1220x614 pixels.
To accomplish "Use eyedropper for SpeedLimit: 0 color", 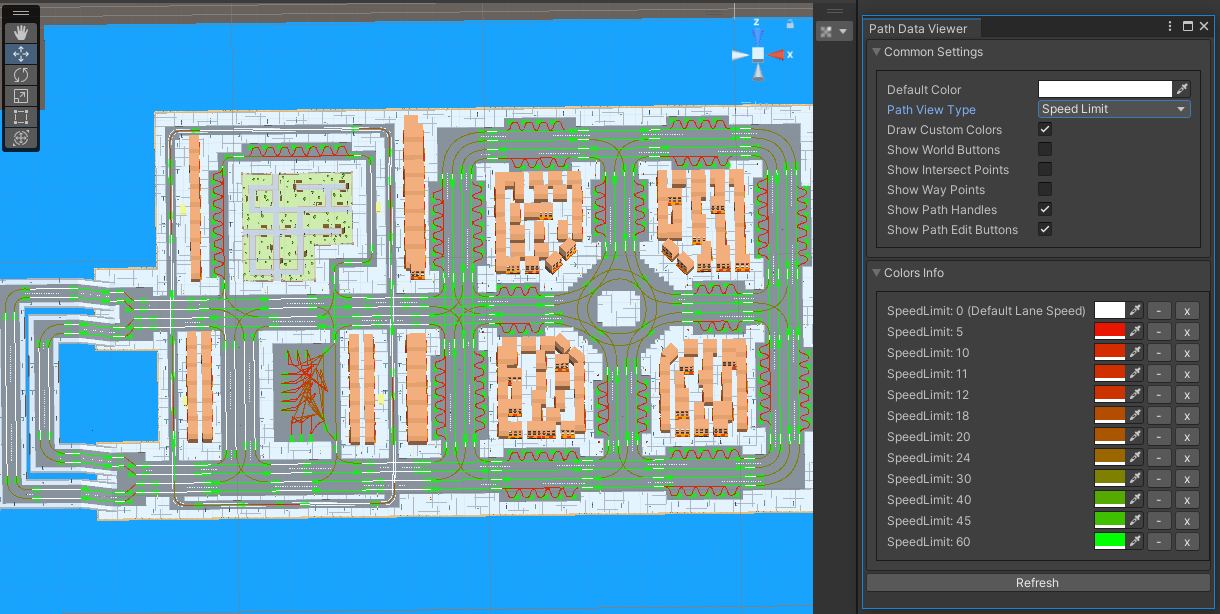I will click(x=1135, y=311).
